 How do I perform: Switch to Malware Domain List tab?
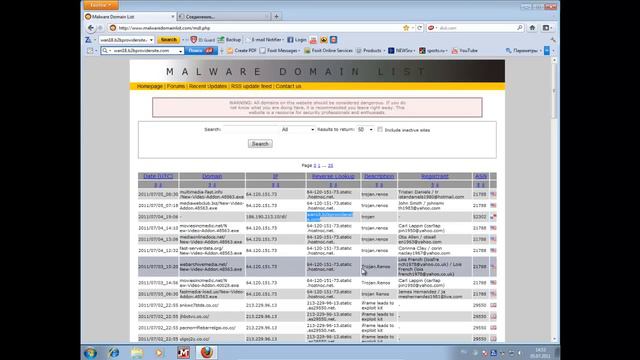pyautogui.click(x=129, y=17)
